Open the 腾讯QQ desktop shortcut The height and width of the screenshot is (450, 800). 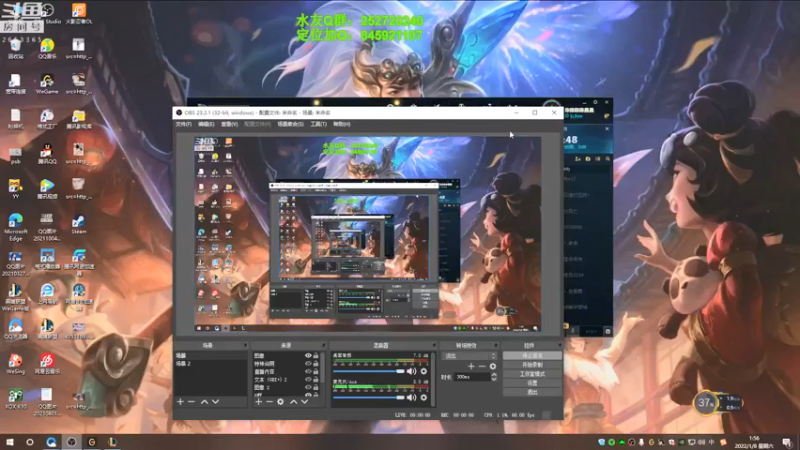pyautogui.click(x=47, y=154)
